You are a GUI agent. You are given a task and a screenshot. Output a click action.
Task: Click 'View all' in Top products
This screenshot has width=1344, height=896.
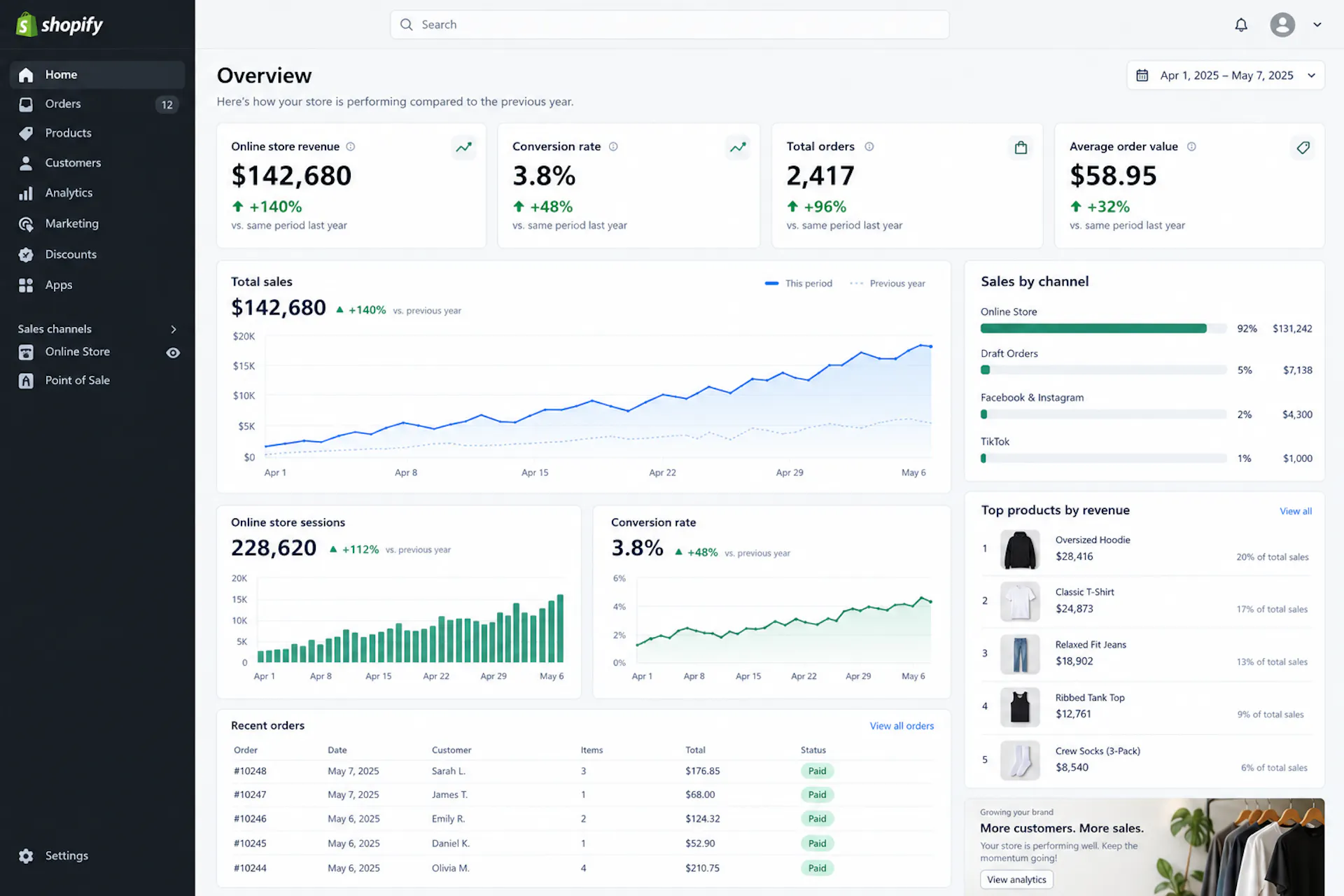pyautogui.click(x=1296, y=511)
